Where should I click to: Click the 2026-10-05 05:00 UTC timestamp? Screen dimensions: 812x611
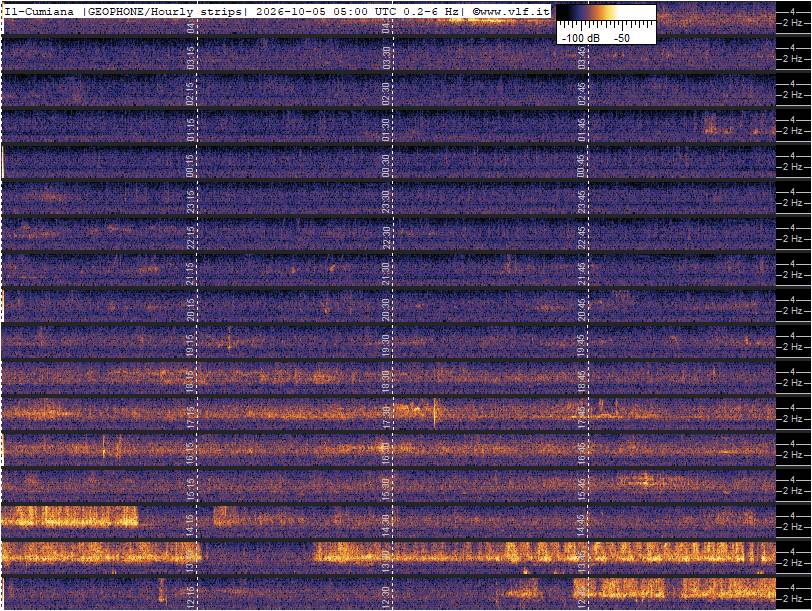tap(327, 11)
